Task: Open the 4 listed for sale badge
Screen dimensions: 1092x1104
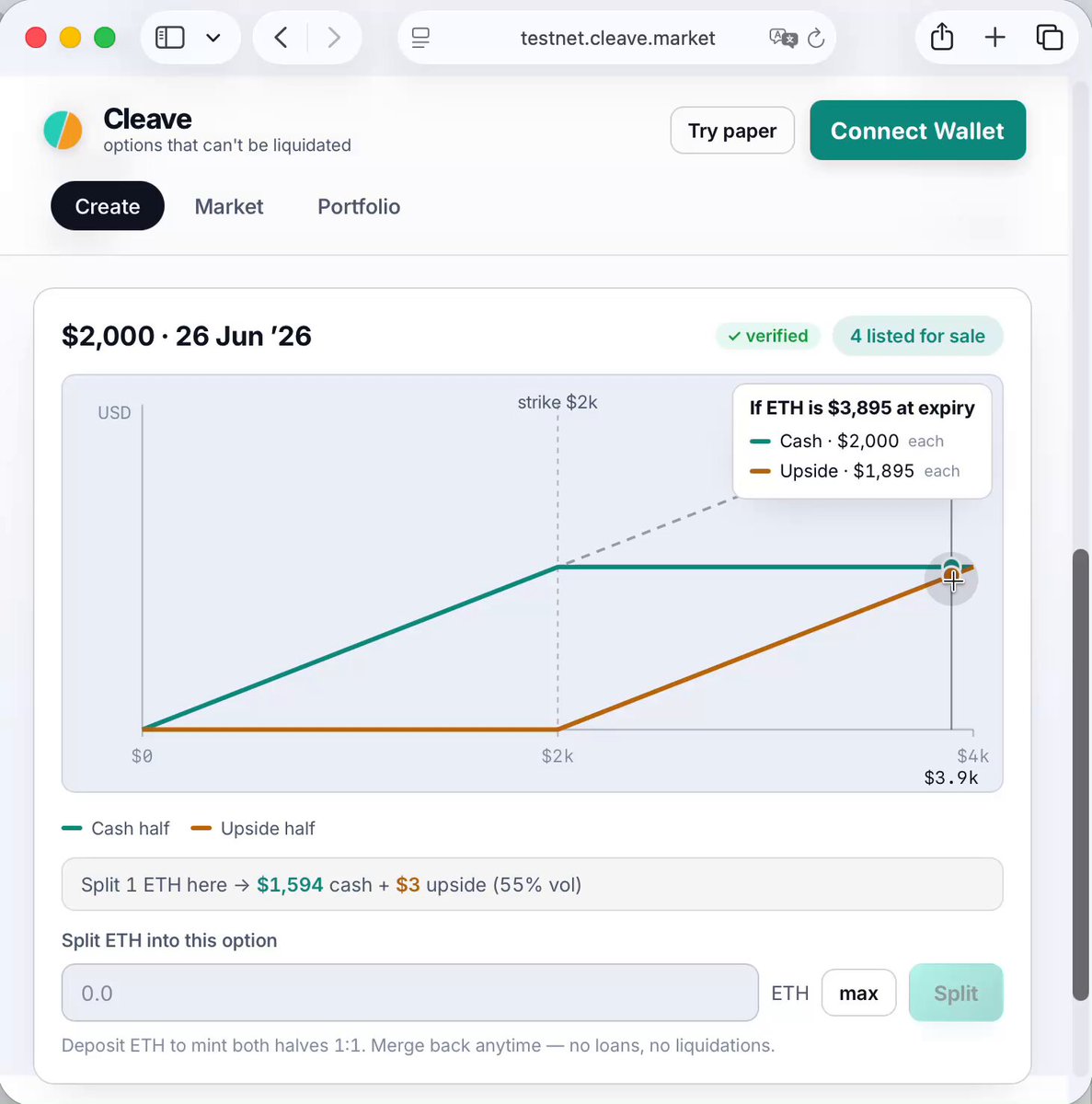Action: coord(917,336)
